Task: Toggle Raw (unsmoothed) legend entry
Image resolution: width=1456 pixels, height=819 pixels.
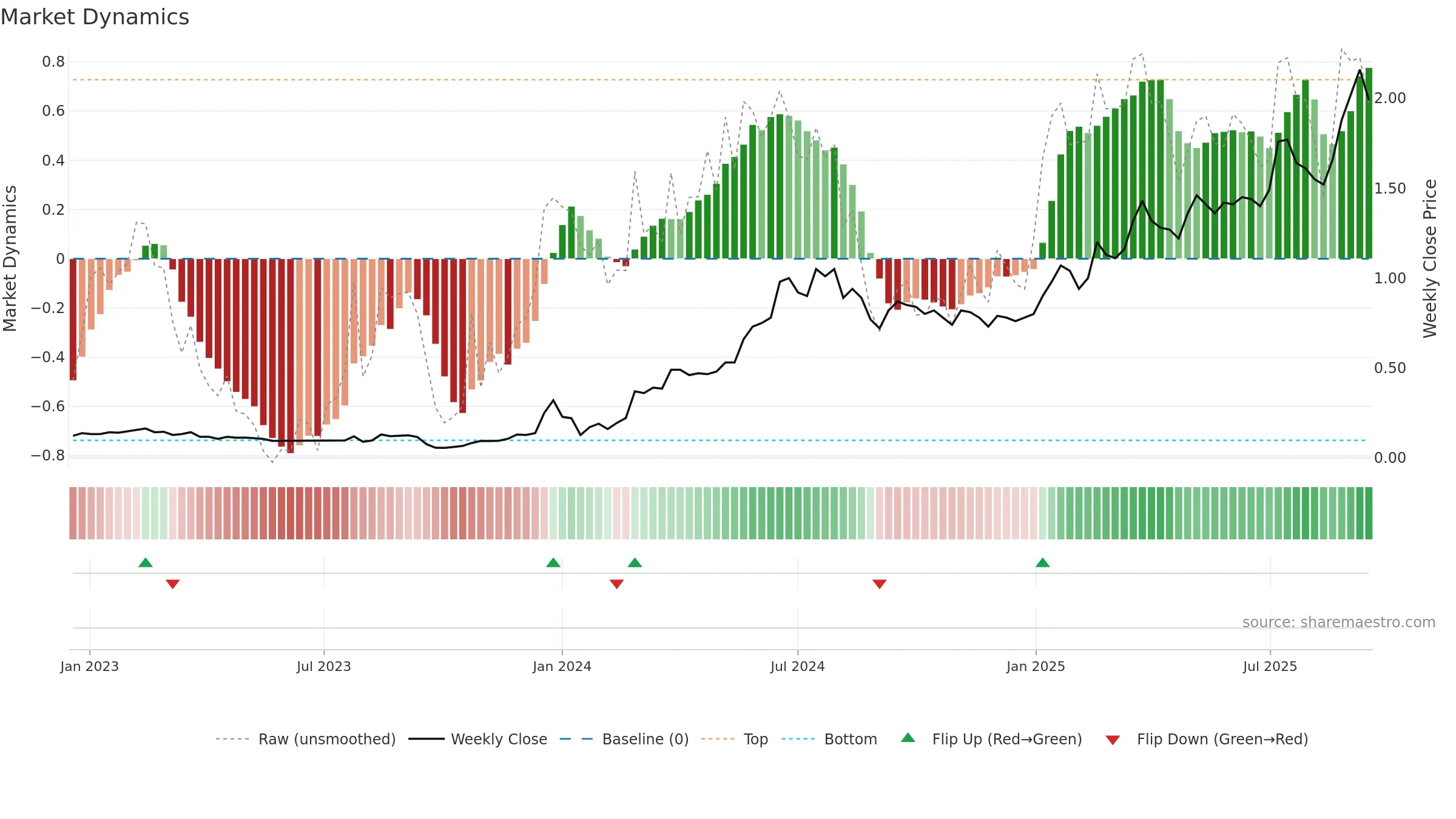Action: [305, 739]
